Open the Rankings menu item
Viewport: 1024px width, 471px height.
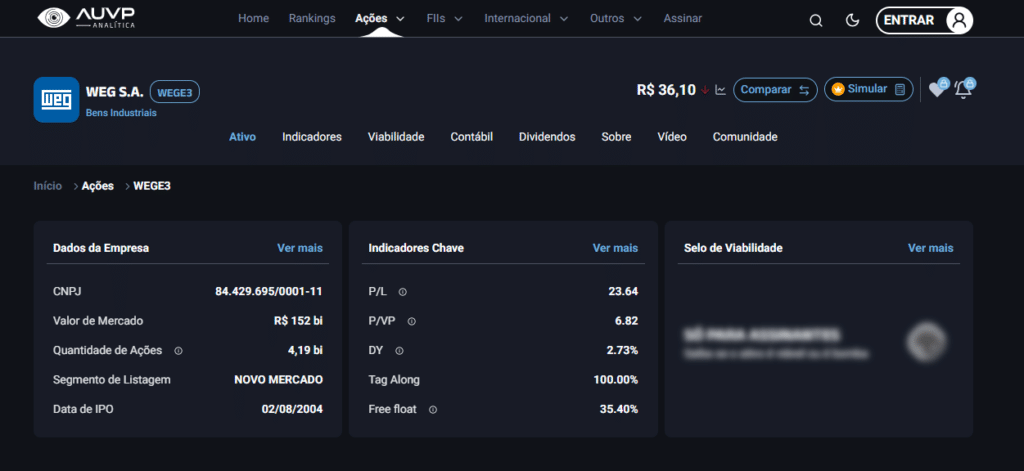(312, 18)
